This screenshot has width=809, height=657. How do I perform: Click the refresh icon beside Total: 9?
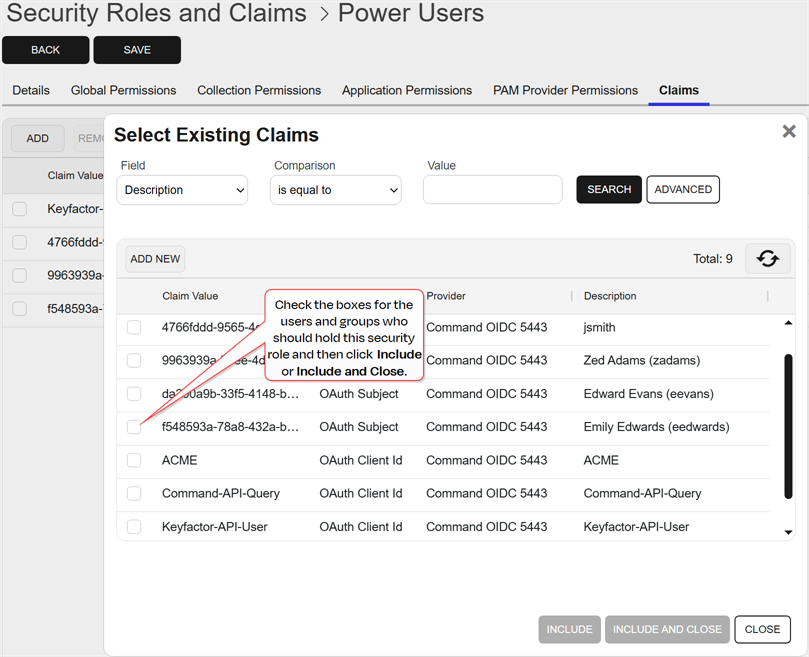coord(767,259)
